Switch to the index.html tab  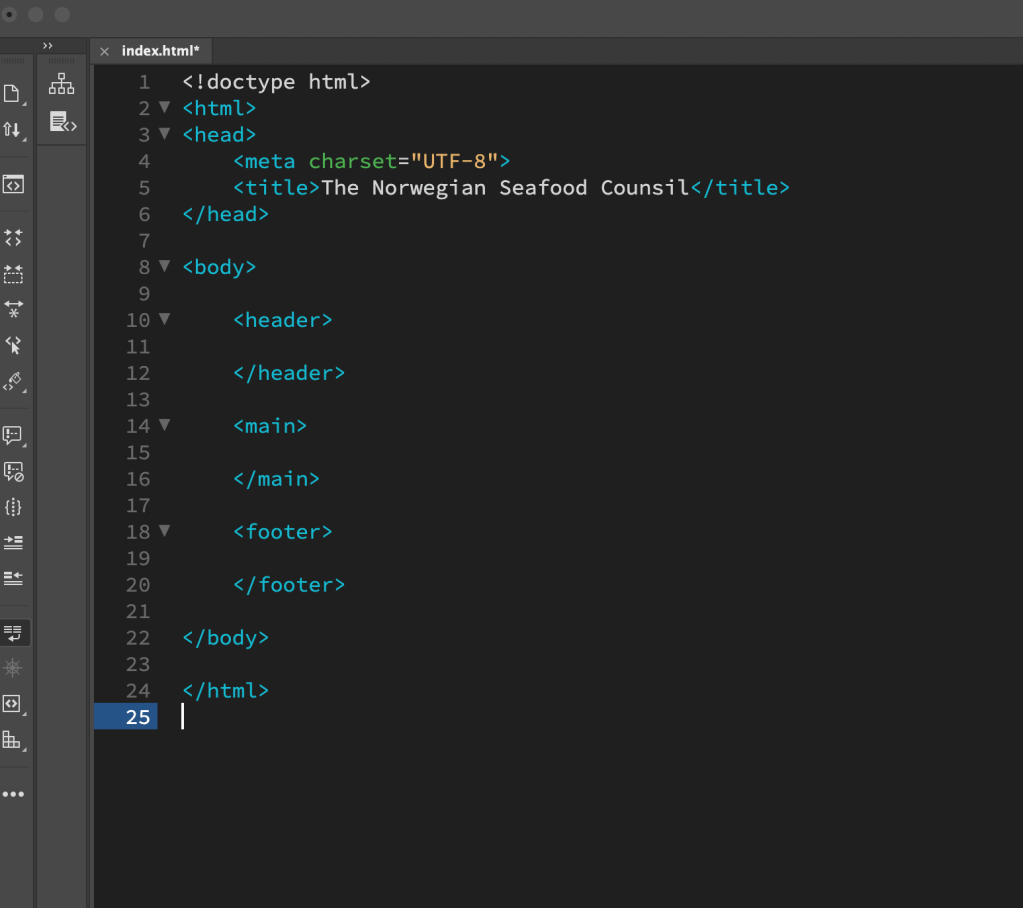pos(160,51)
